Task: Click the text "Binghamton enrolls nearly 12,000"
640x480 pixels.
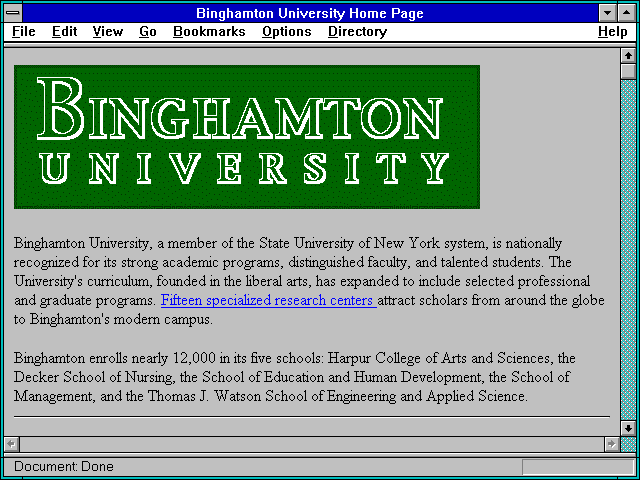Action: click(114, 358)
